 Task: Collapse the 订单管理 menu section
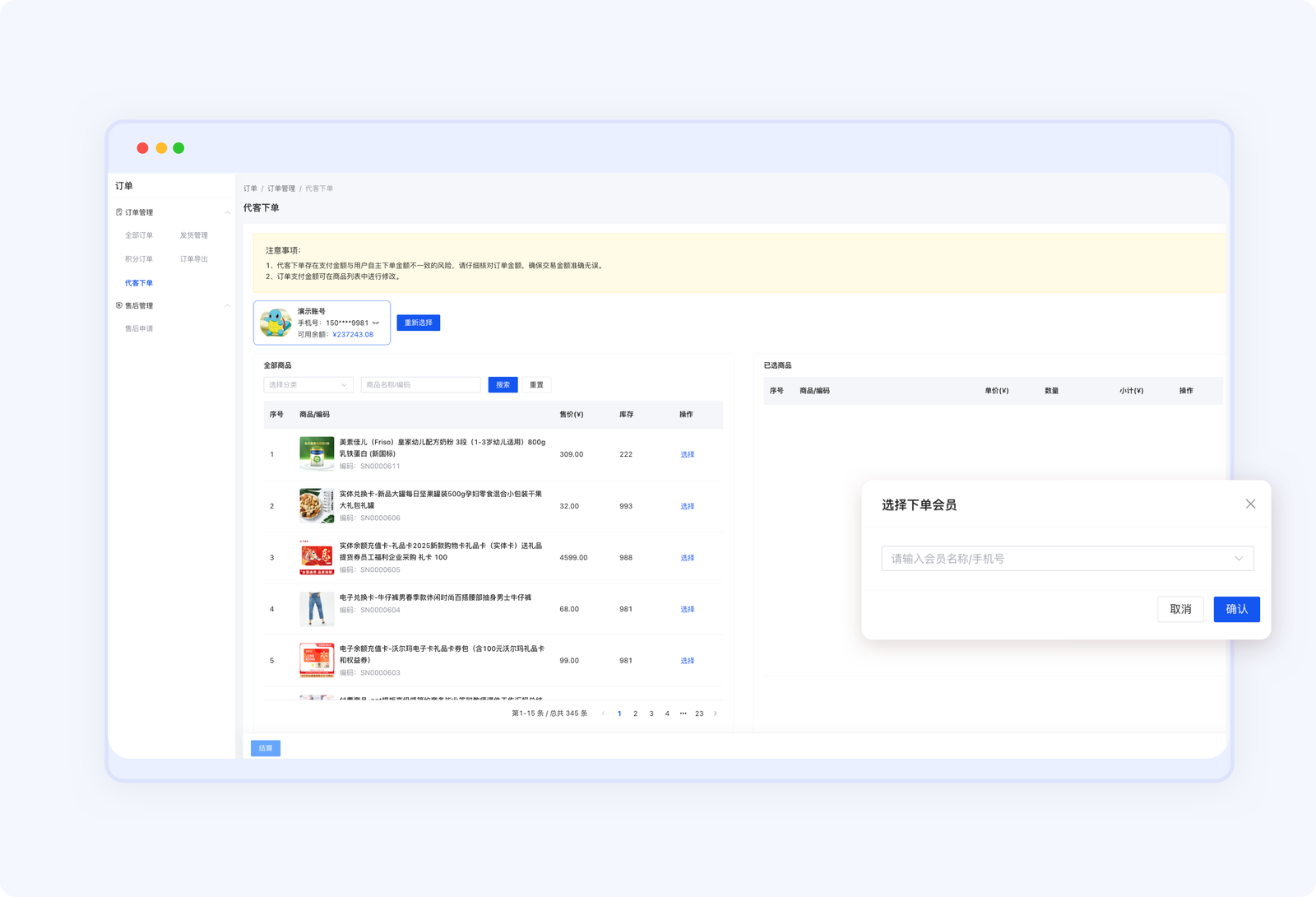coord(227,212)
